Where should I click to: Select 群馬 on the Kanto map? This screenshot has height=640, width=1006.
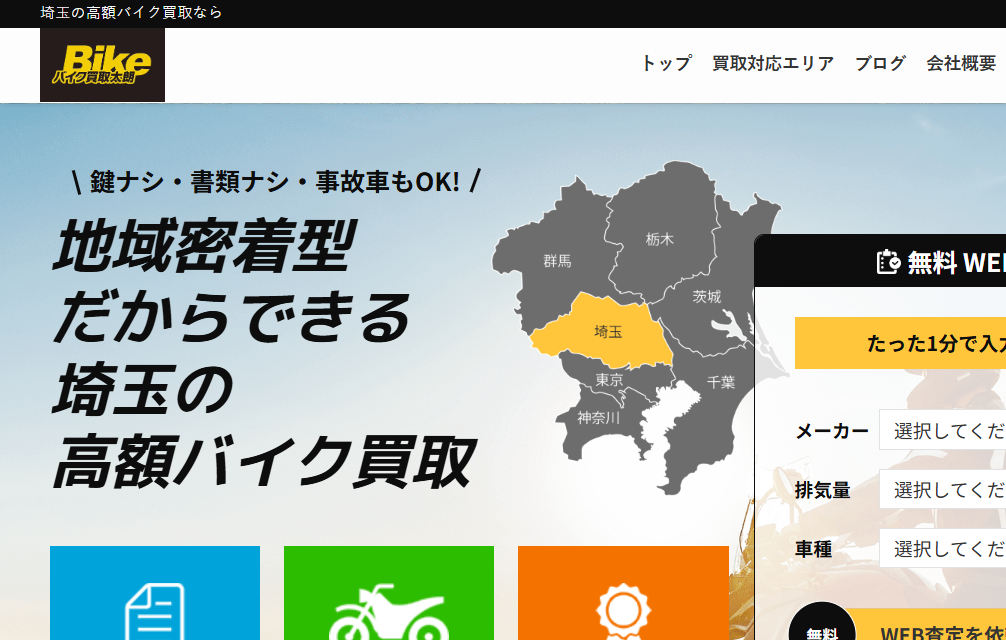point(557,261)
